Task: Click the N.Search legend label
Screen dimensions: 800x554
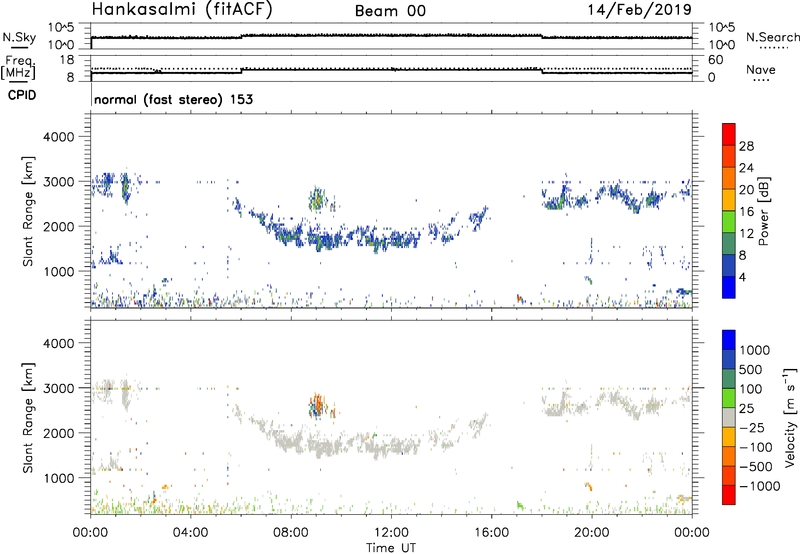Action: click(772, 37)
